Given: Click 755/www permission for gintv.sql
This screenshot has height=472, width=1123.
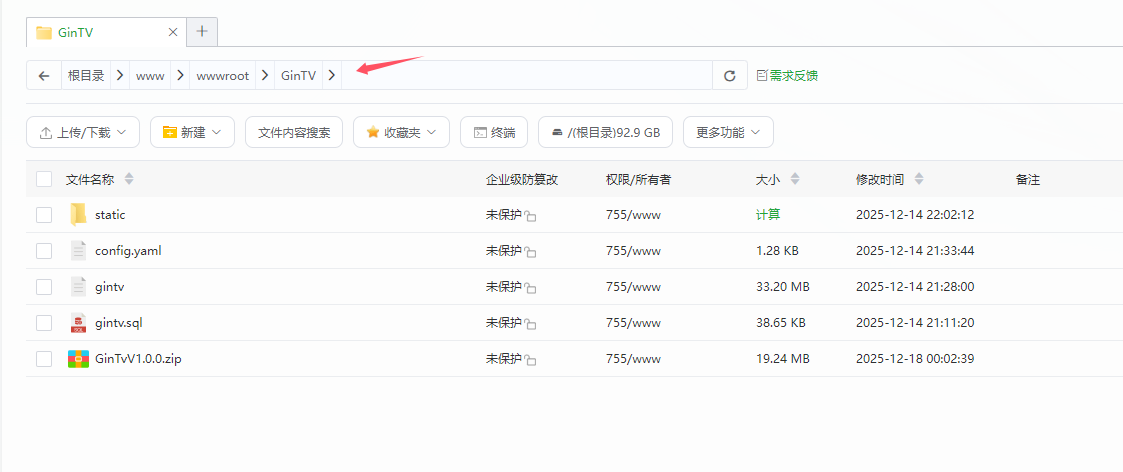Looking at the screenshot, I should 633,323.
